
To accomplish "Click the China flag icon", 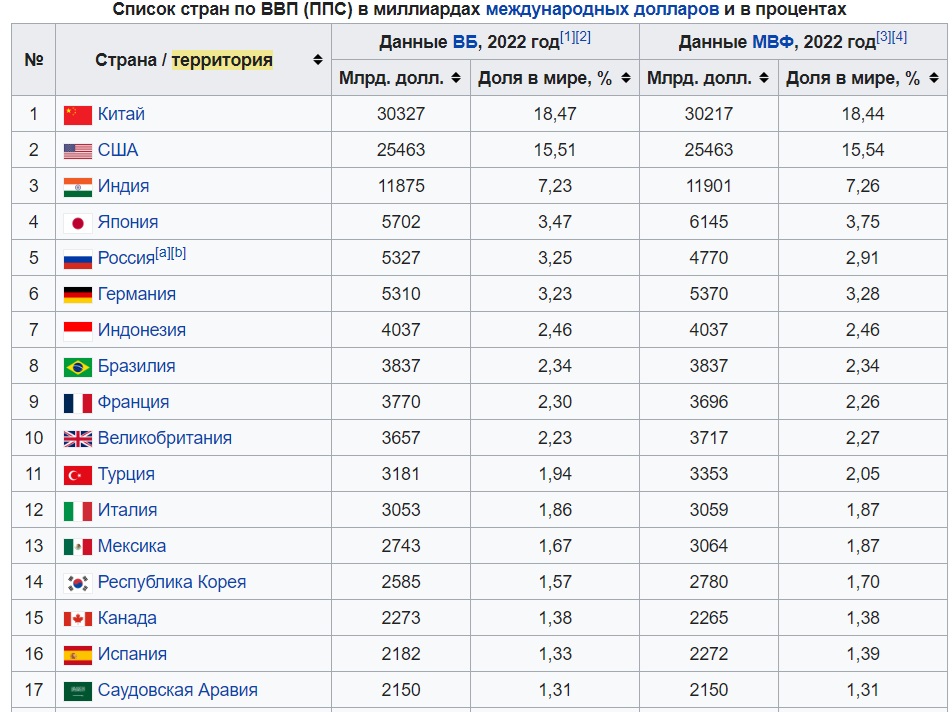I will [x=78, y=115].
